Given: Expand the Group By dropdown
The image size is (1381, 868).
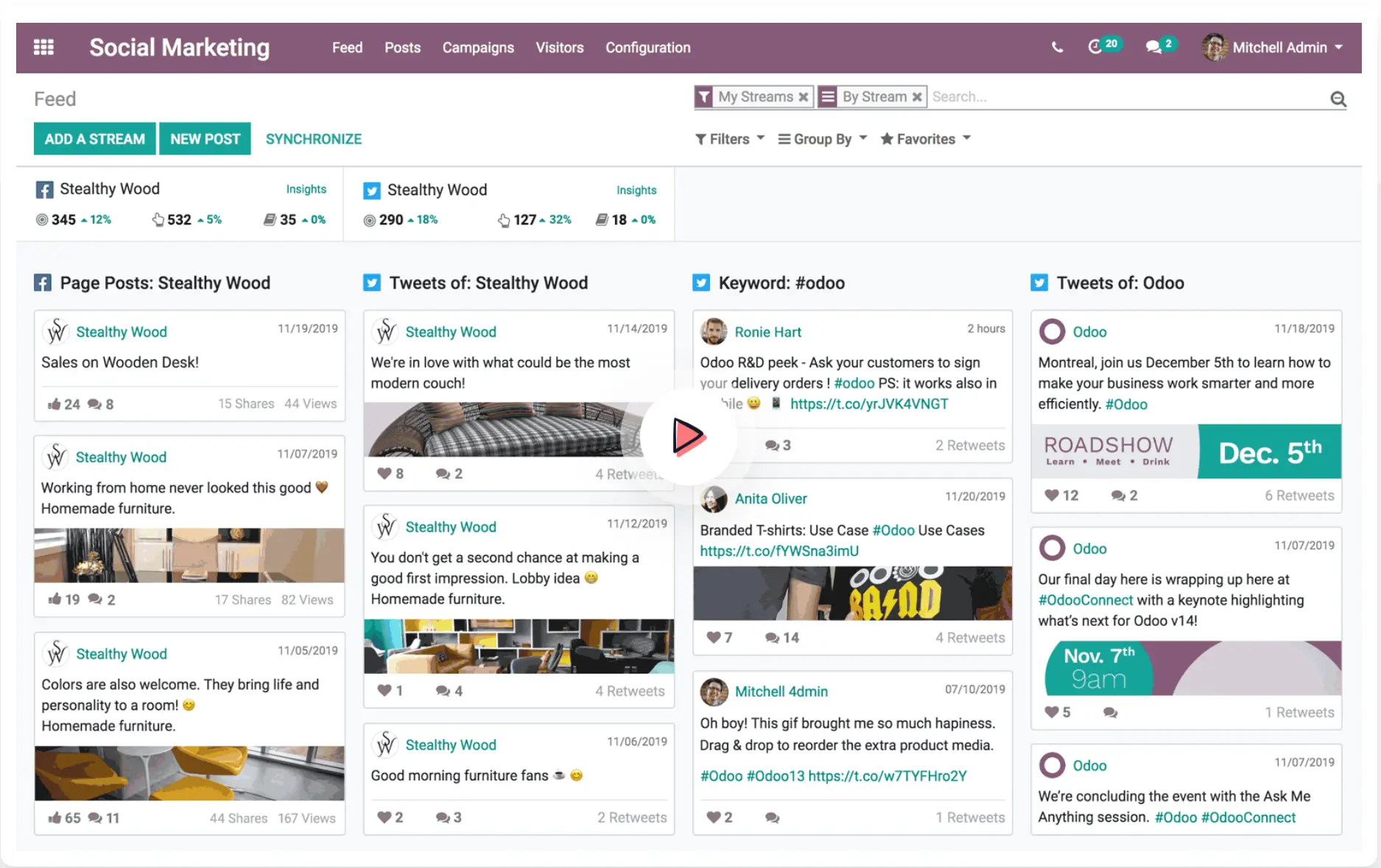Looking at the screenshot, I should click(x=823, y=139).
